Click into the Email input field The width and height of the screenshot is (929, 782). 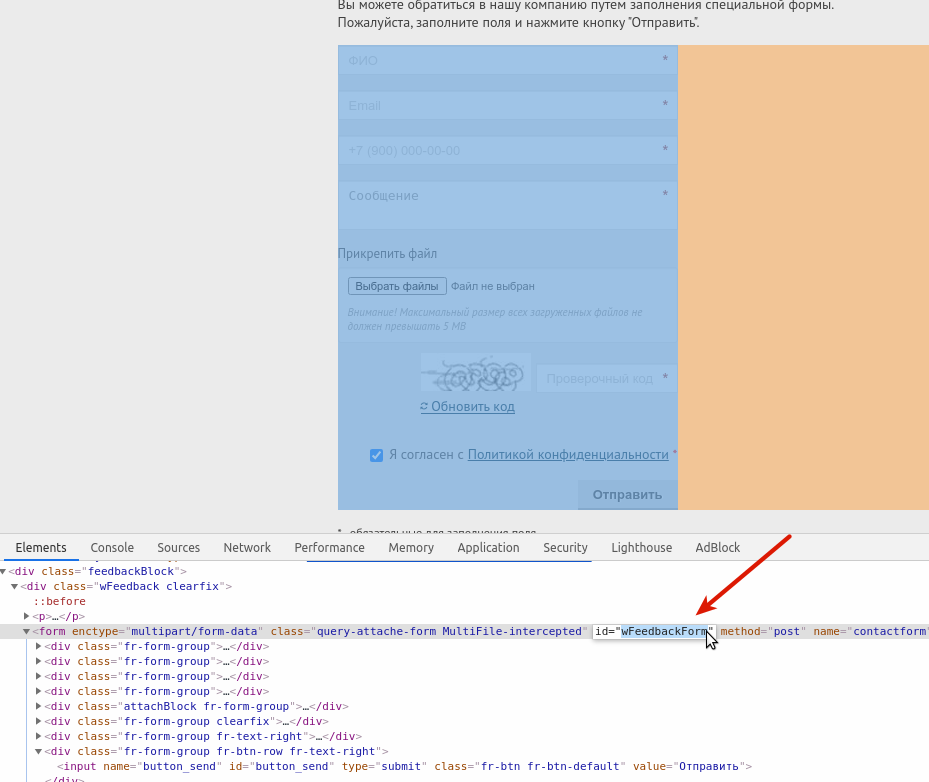coord(508,105)
